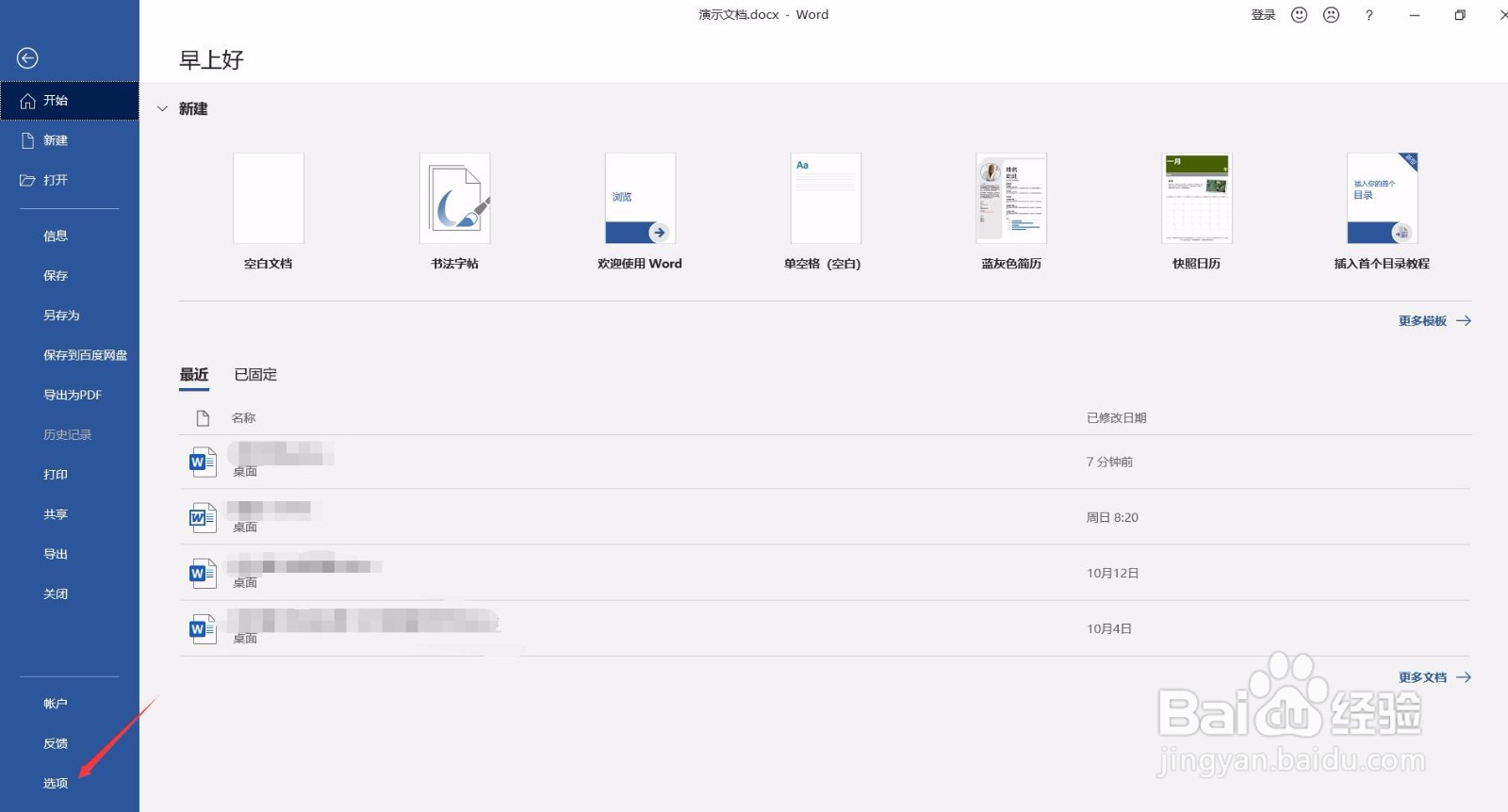
Task: Click the Word file icon dated 10月4日
Action: pyautogui.click(x=203, y=628)
